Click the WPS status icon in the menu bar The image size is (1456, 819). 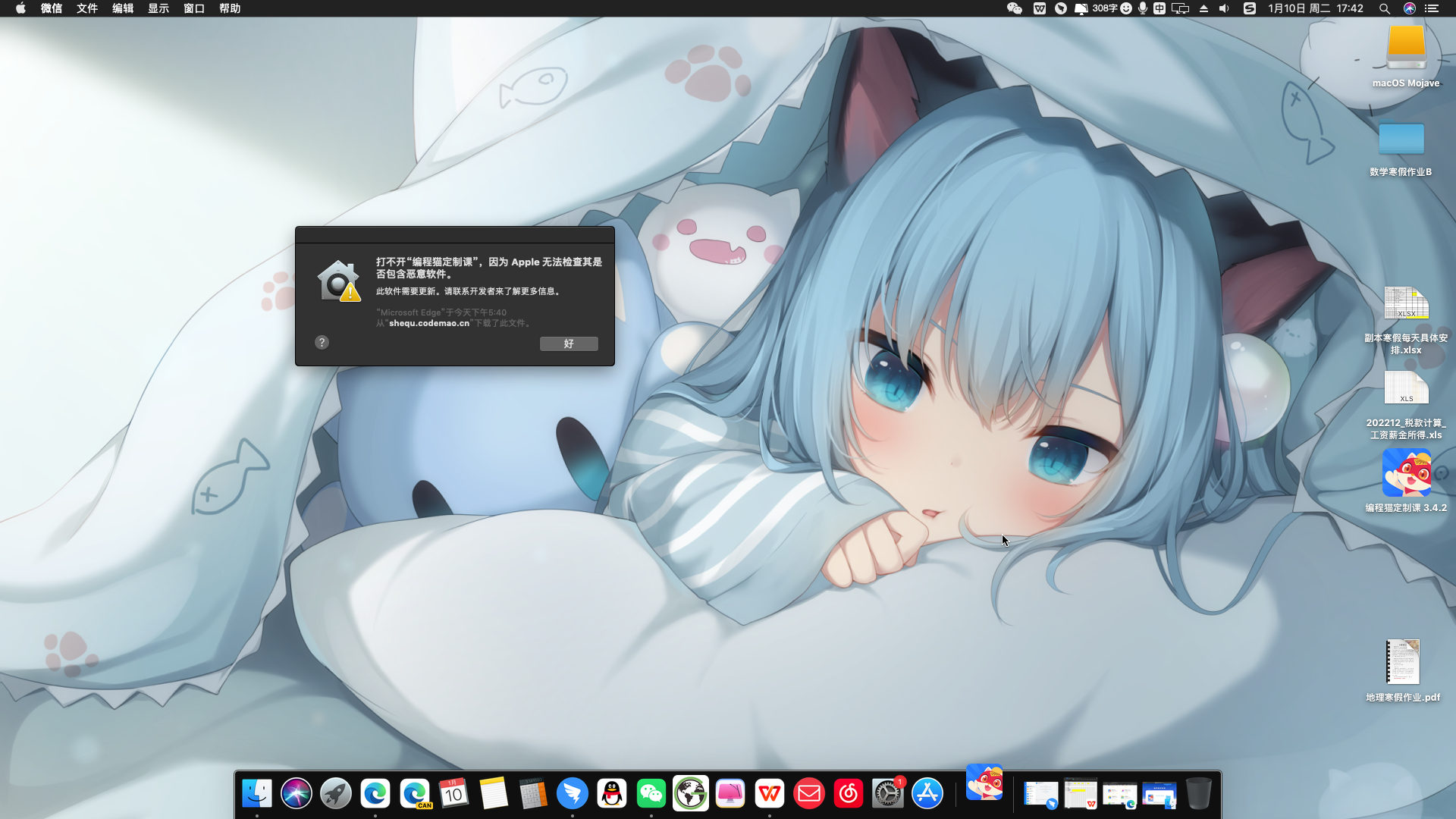[x=1040, y=8]
